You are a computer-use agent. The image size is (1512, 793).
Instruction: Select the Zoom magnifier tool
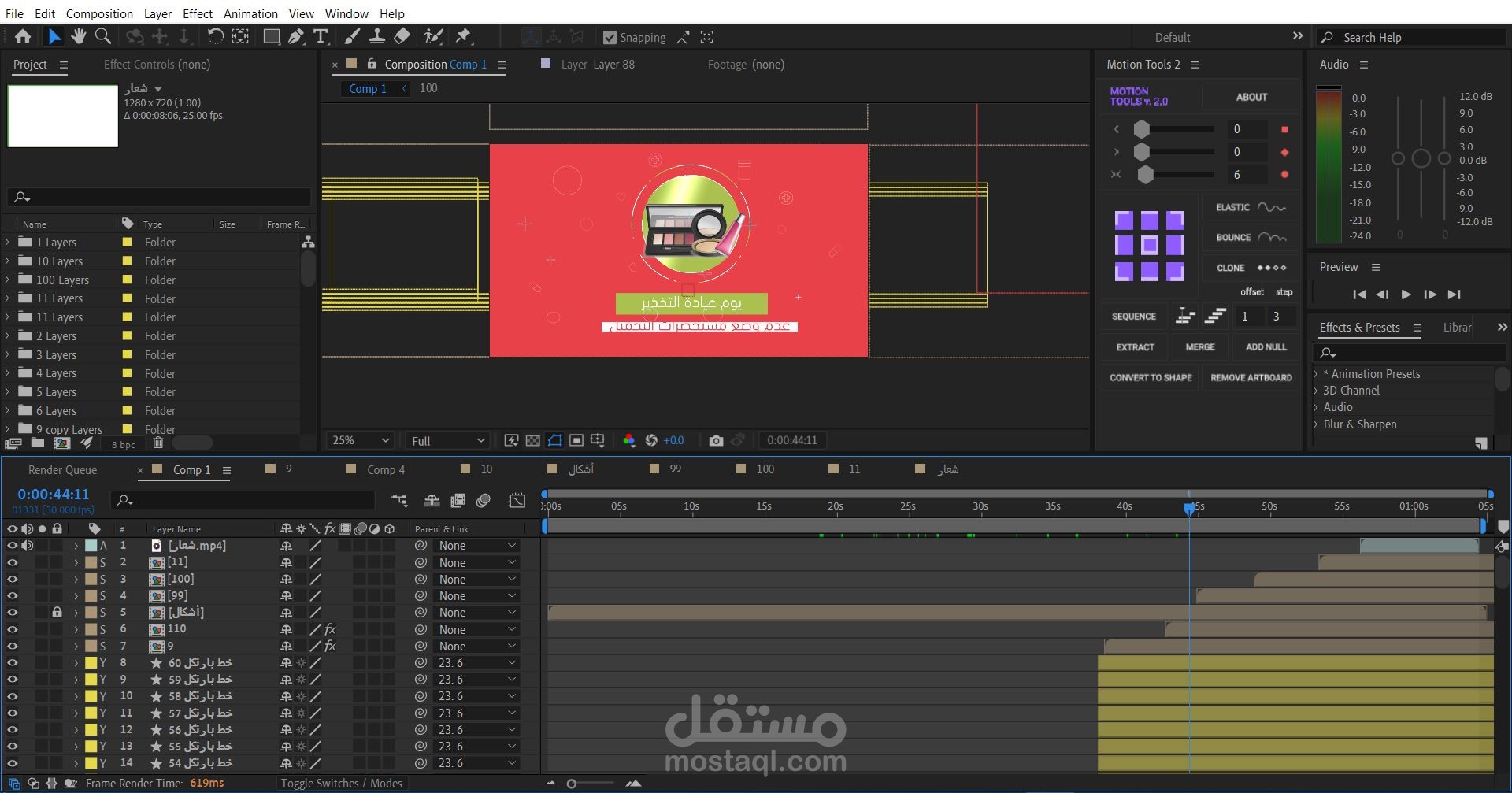[x=102, y=36]
